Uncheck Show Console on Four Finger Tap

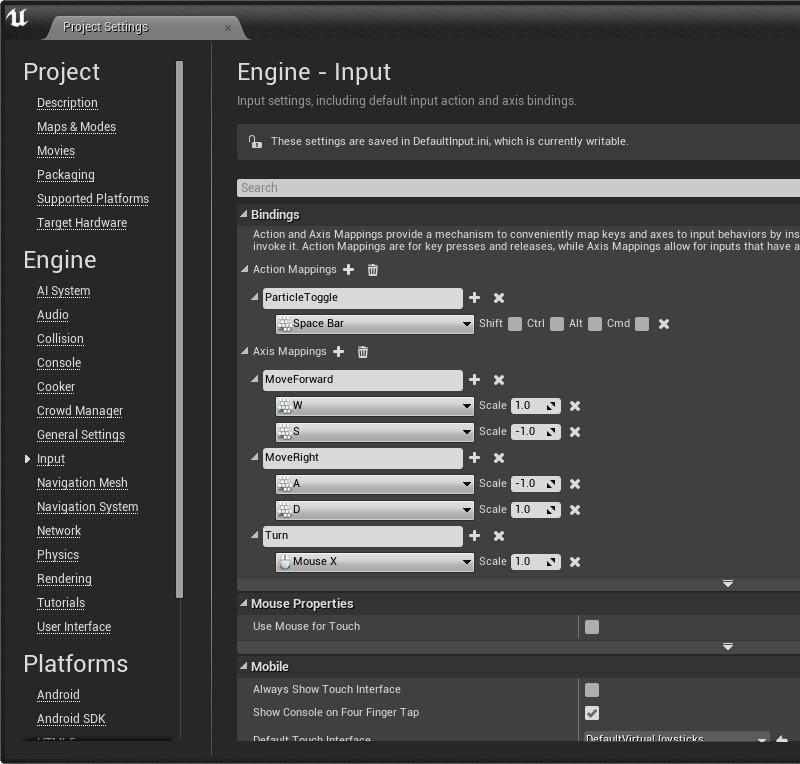tap(592, 713)
